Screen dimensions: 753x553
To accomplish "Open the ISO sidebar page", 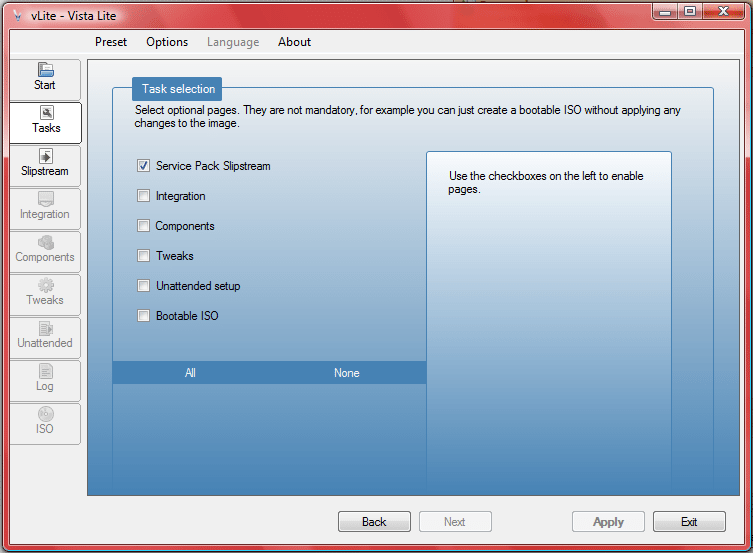I will [x=45, y=423].
